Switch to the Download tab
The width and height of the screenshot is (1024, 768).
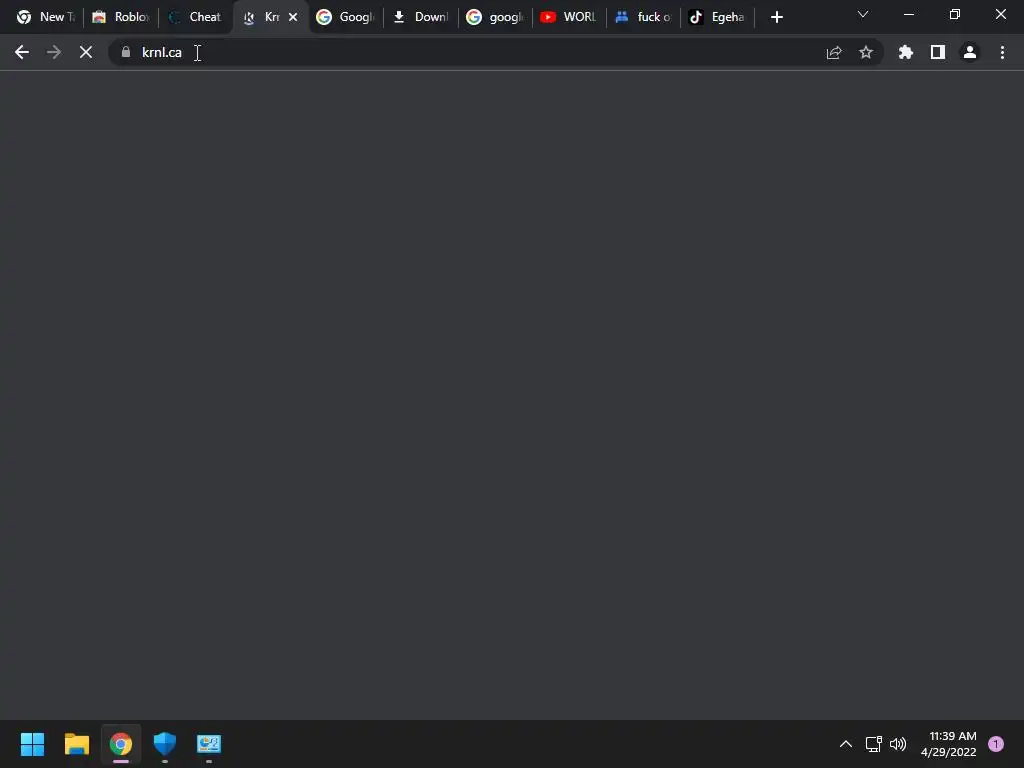421,17
